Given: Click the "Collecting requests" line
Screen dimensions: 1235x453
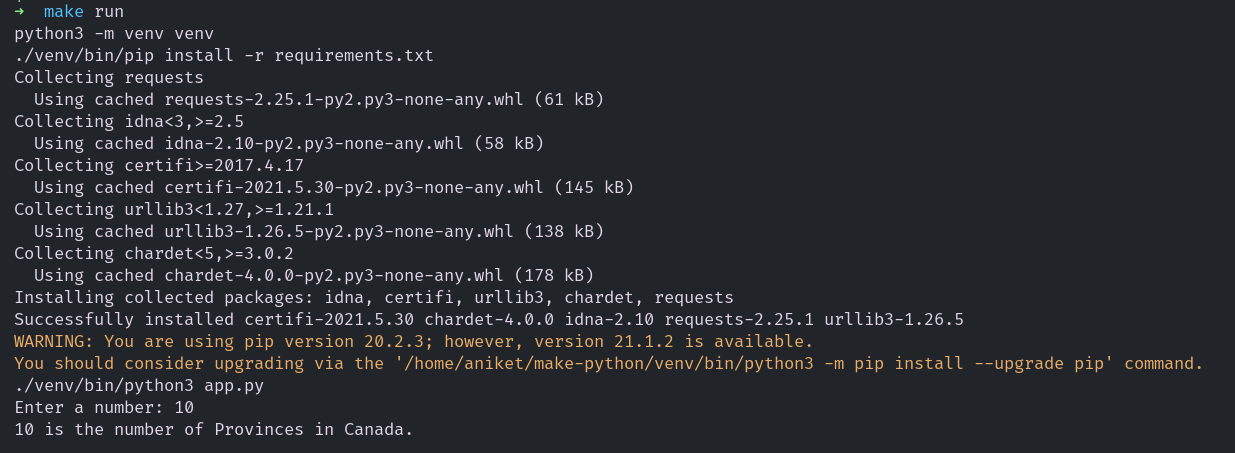Looking at the screenshot, I should click(x=108, y=77).
